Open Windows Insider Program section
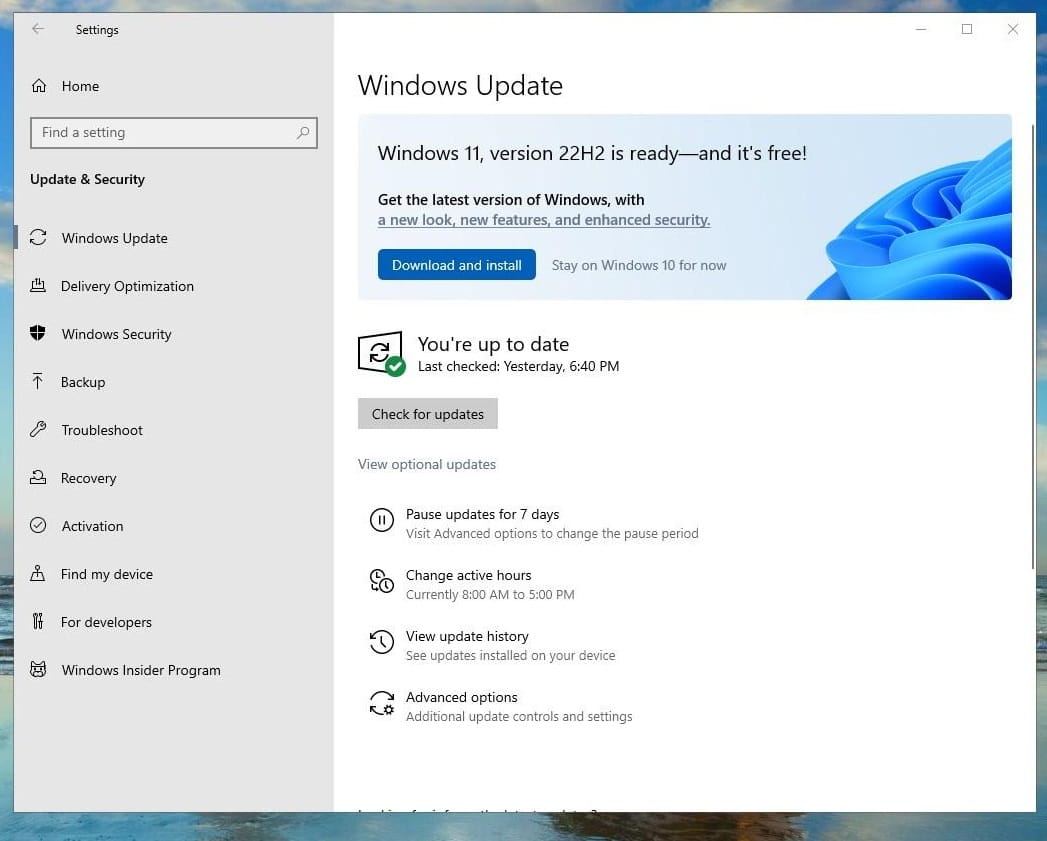 pos(141,670)
